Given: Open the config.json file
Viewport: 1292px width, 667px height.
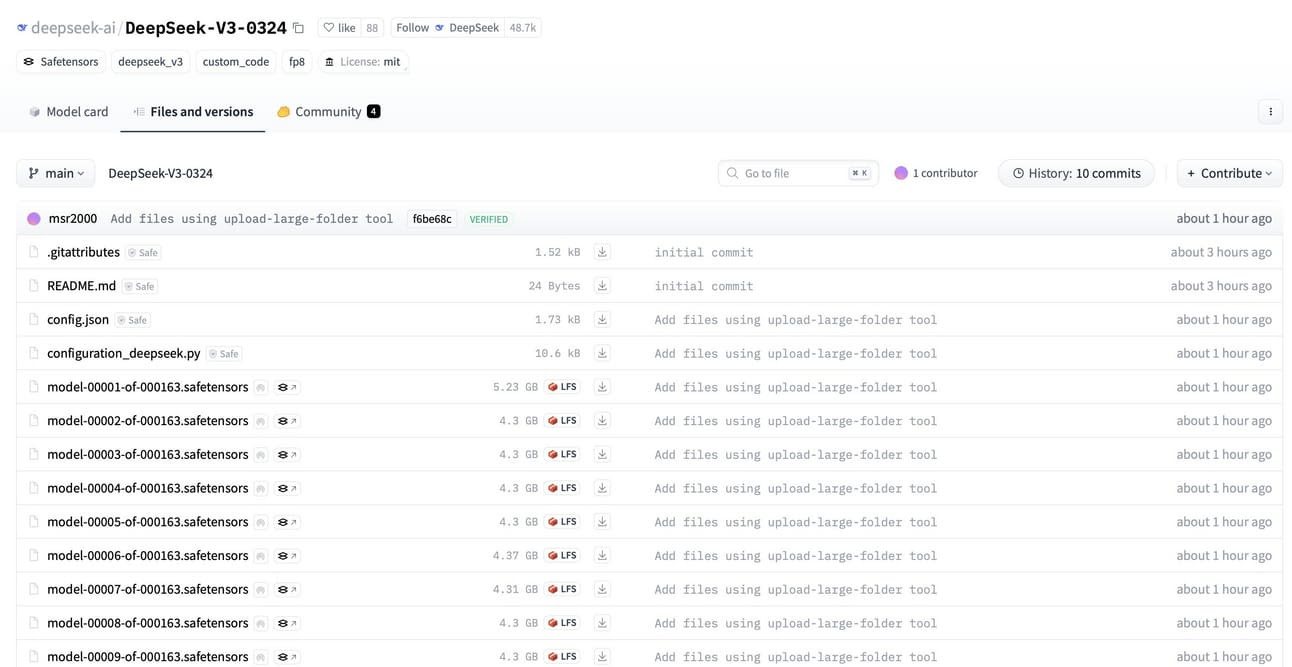Looking at the screenshot, I should (x=78, y=320).
